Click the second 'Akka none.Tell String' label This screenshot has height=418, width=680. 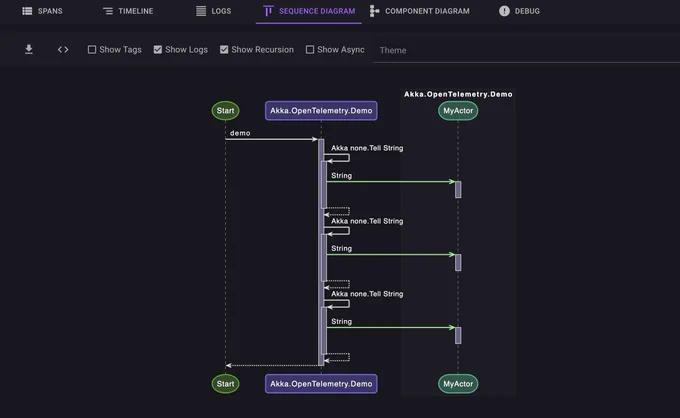point(367,221)
